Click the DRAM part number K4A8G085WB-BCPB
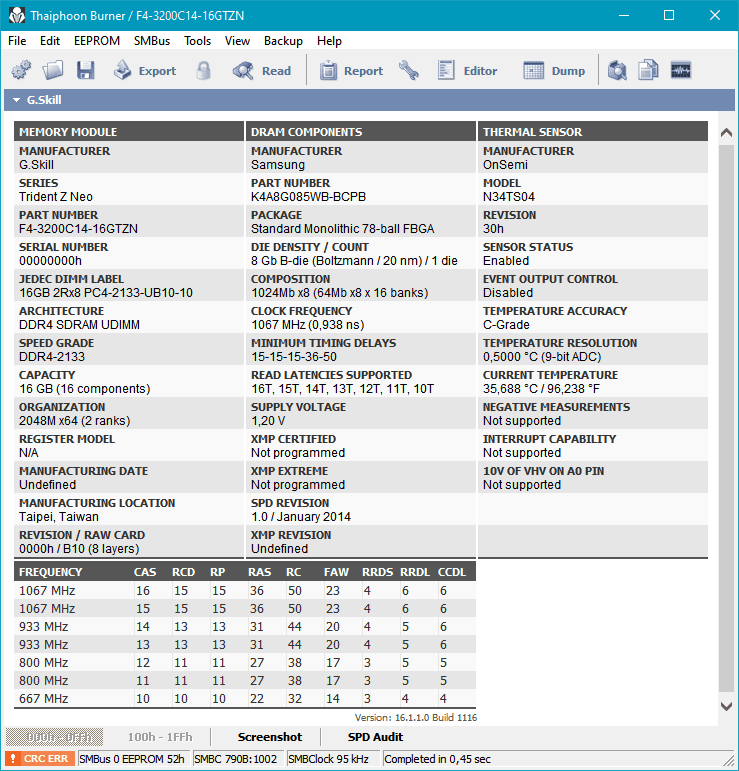Screen dimensions: 739x771 (x=308, y=197)
